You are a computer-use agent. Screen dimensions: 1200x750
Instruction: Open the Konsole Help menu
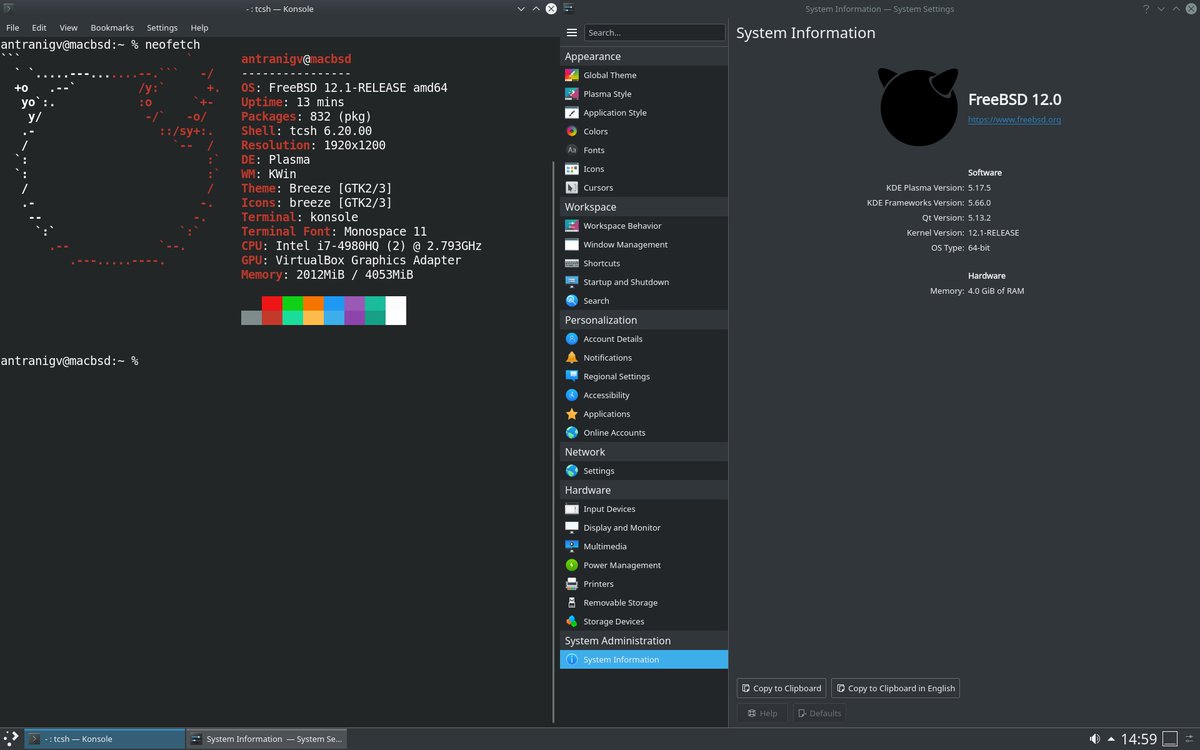point(200,28)
